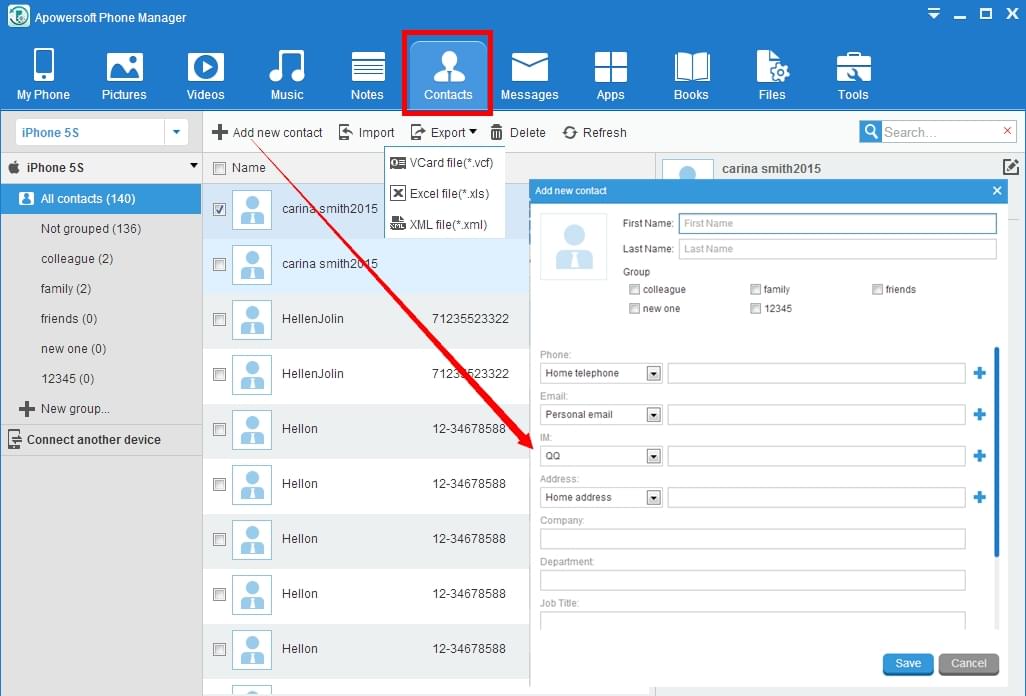The width and height of the screenshot is (1026, 696).
Task: Open the QQ IM type dropdown
Action: pyautogui.click(x=653, y=456)
